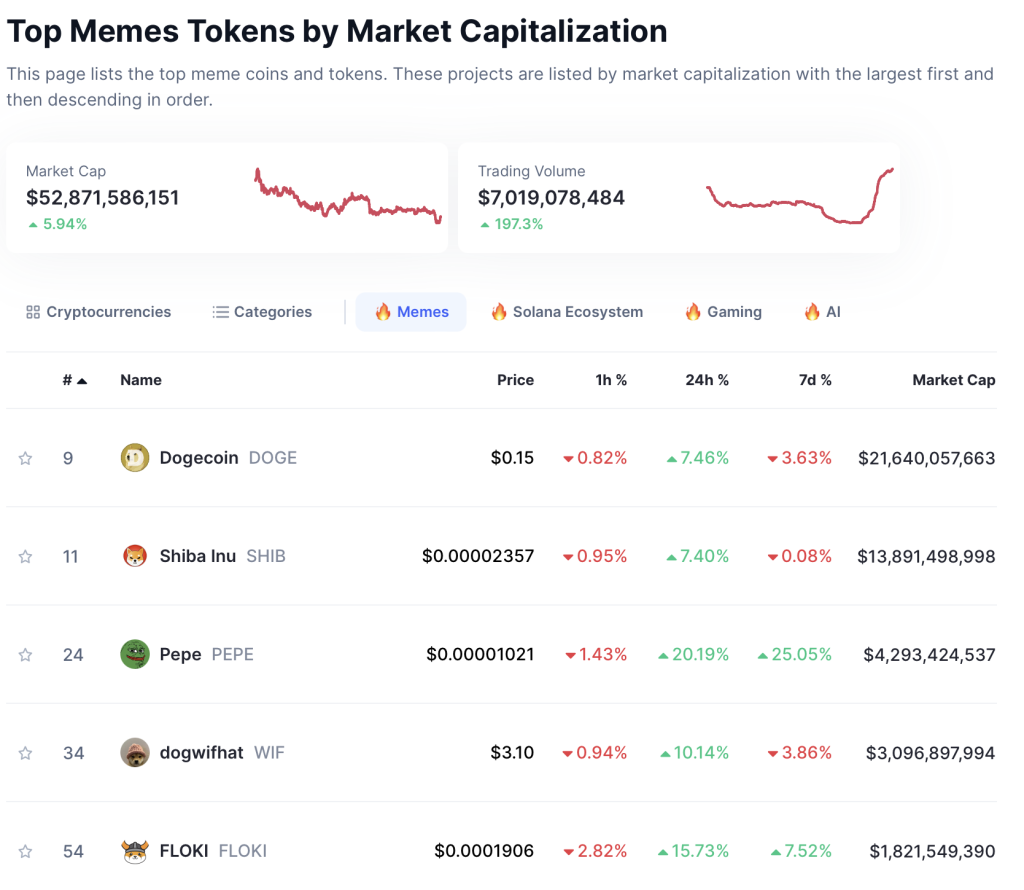This screenshot has width=1024, height=890.
Task: Select the Cryptocurrencies grid icon
Action: [33, 311]
